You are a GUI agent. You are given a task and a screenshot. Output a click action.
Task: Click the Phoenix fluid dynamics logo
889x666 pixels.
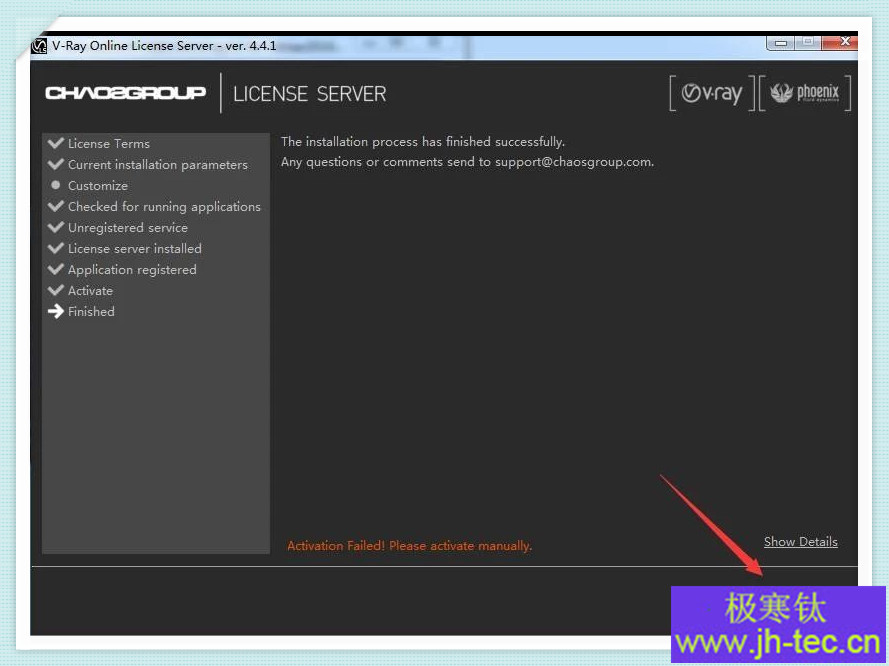[805, 94]
